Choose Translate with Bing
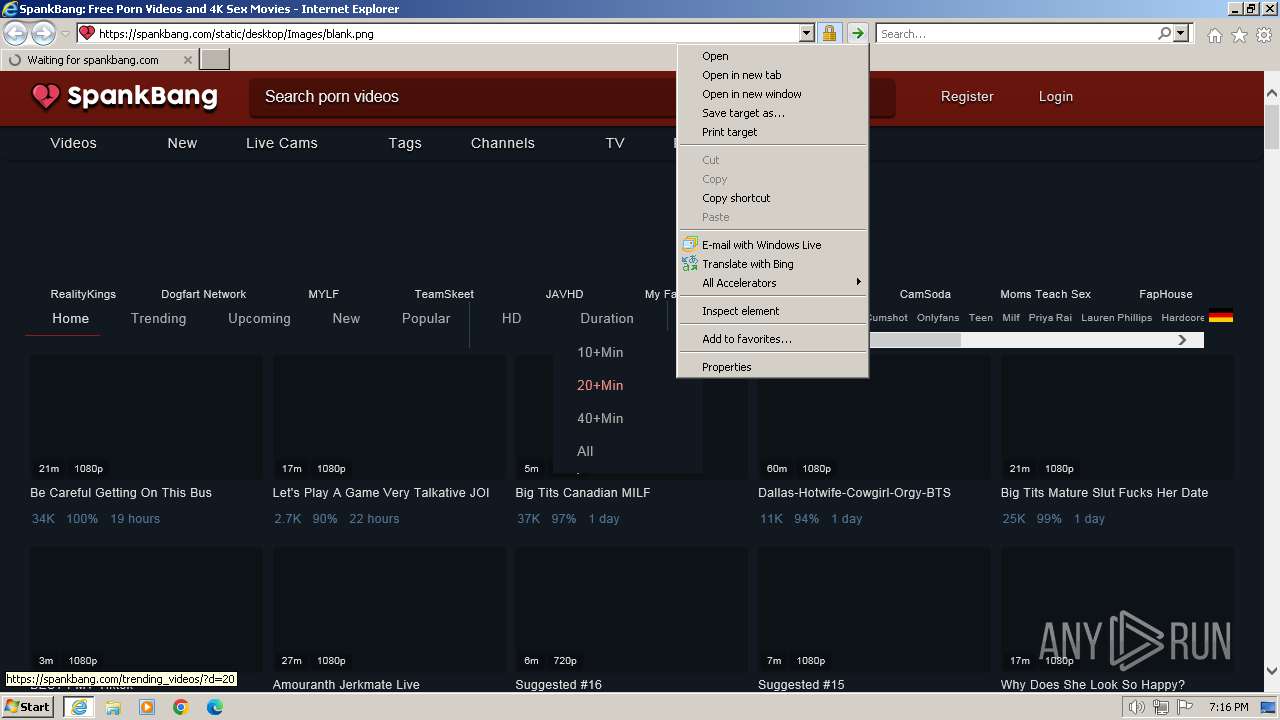 pos(773,264)
